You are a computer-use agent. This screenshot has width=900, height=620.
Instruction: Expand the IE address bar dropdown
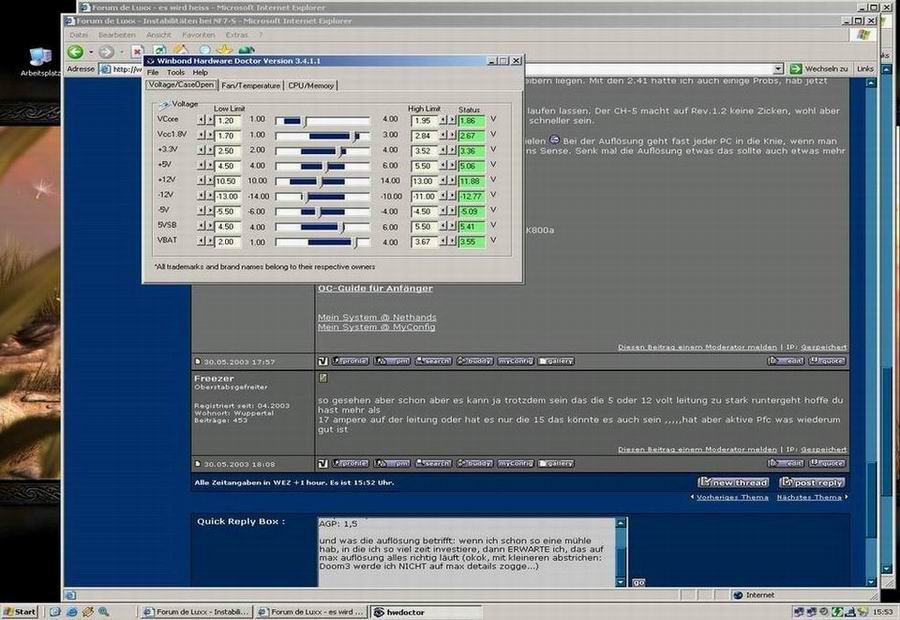pyautogui.click(x=778, y=69)
